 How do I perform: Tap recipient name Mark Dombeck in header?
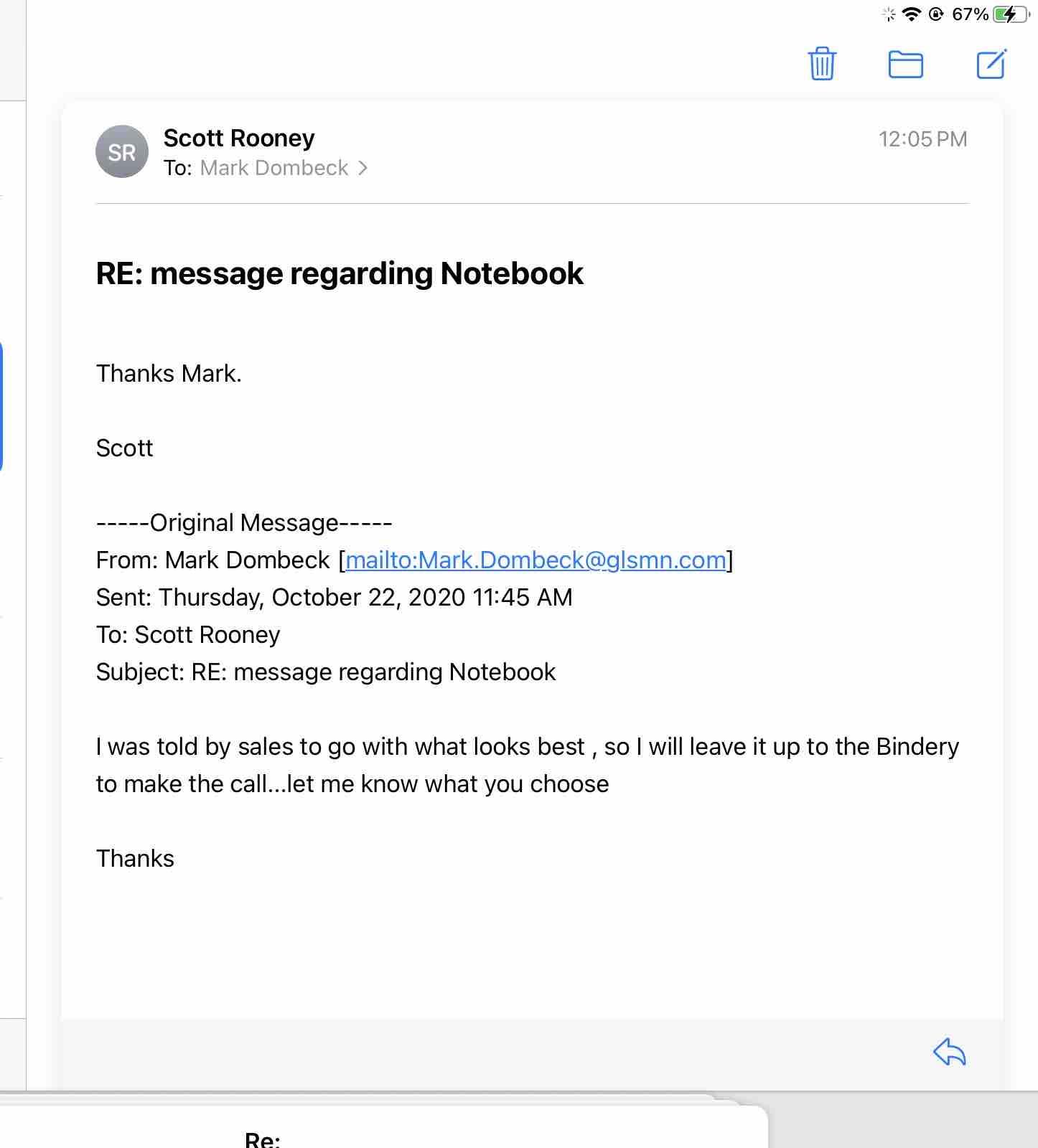(x=274, y=168)
